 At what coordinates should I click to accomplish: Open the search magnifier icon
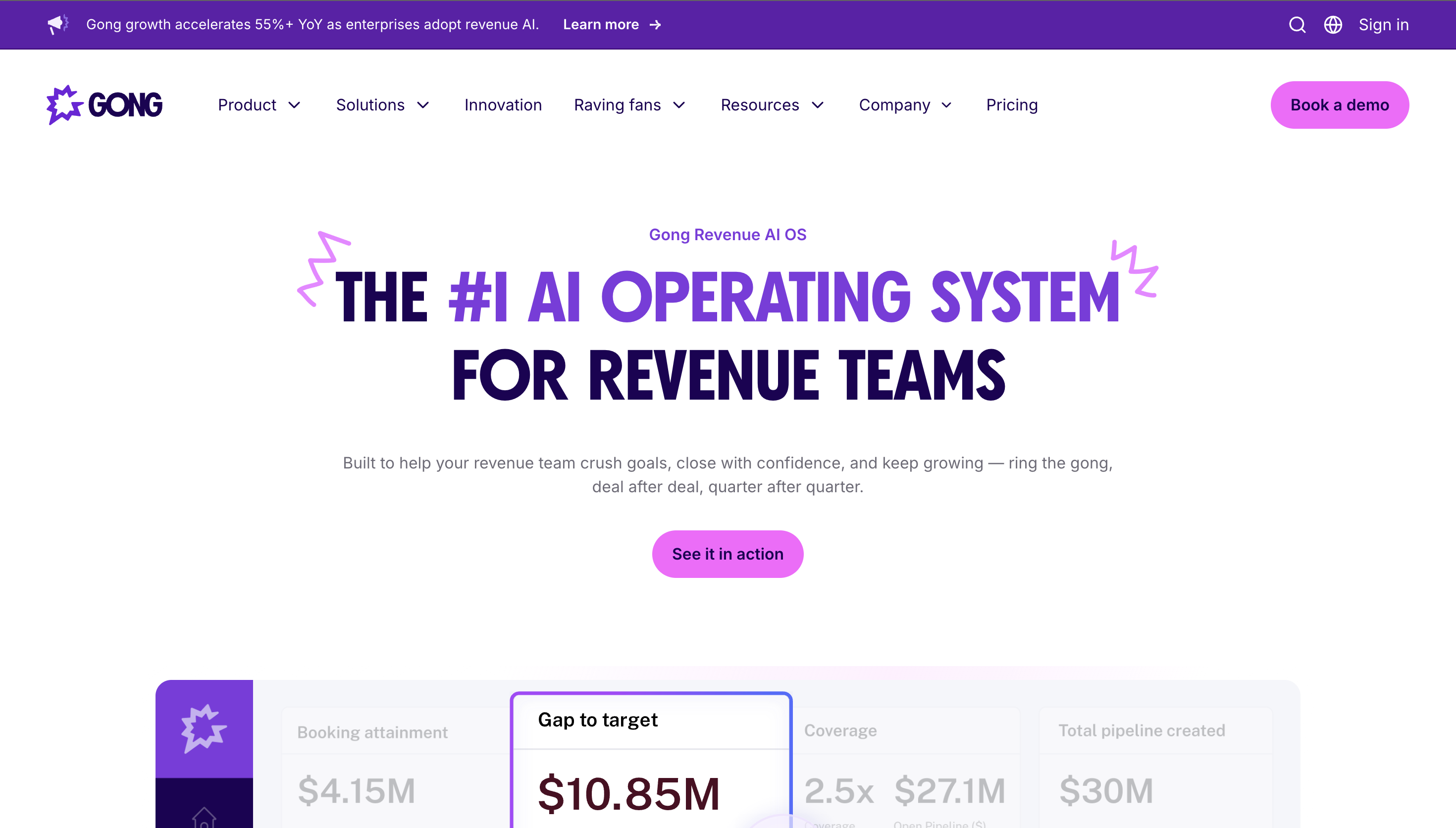(x=1297, y=25)
